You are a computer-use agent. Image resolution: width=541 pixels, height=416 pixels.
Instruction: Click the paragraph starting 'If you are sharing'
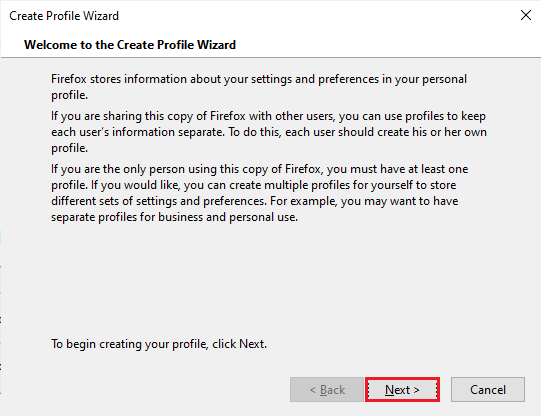click(x=269, y=132)
